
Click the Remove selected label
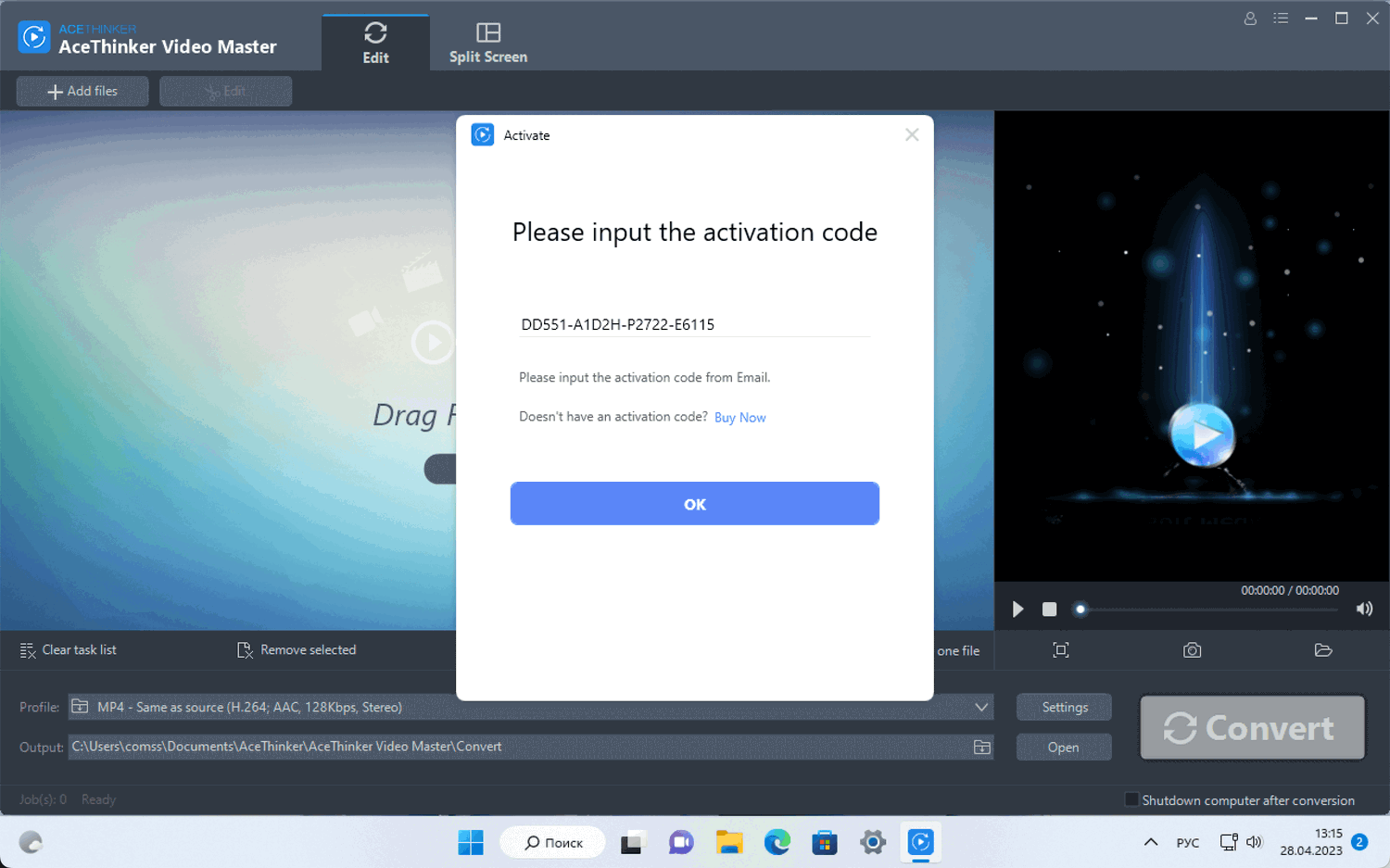pos(309,650)
